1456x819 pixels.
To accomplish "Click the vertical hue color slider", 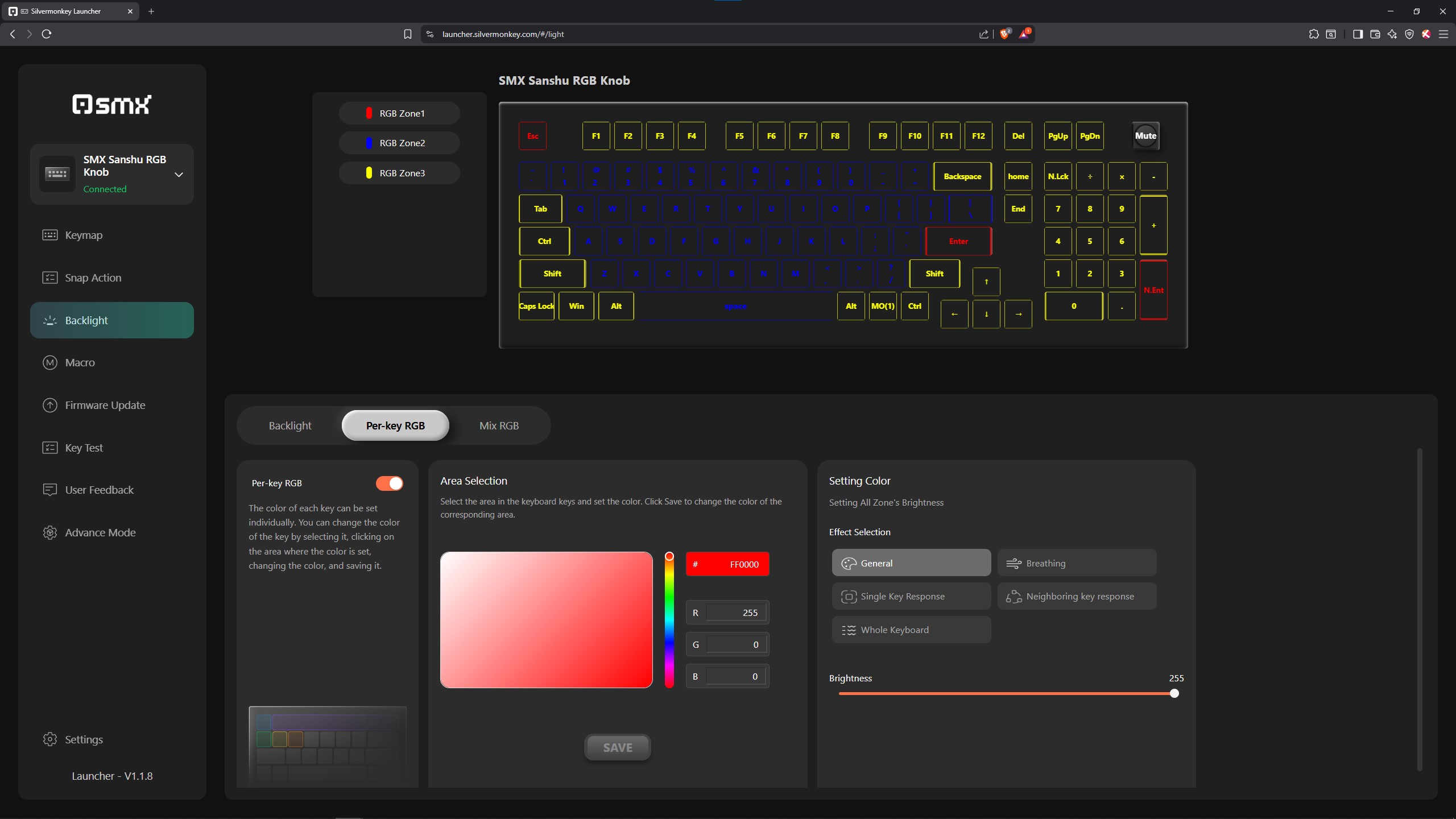I will pyautogui.click(x=669, y=620).
